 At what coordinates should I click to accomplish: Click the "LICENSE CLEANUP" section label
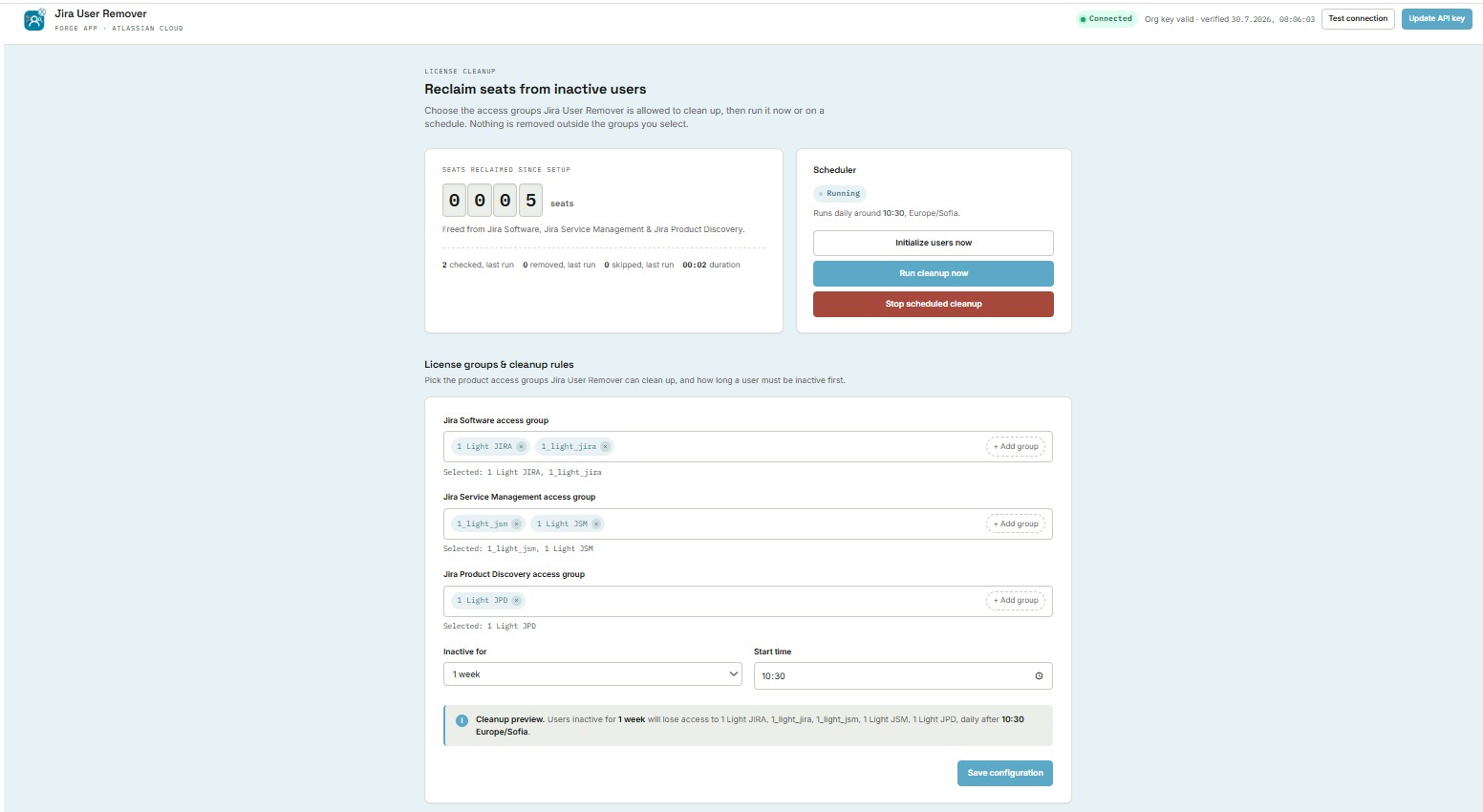460,72
